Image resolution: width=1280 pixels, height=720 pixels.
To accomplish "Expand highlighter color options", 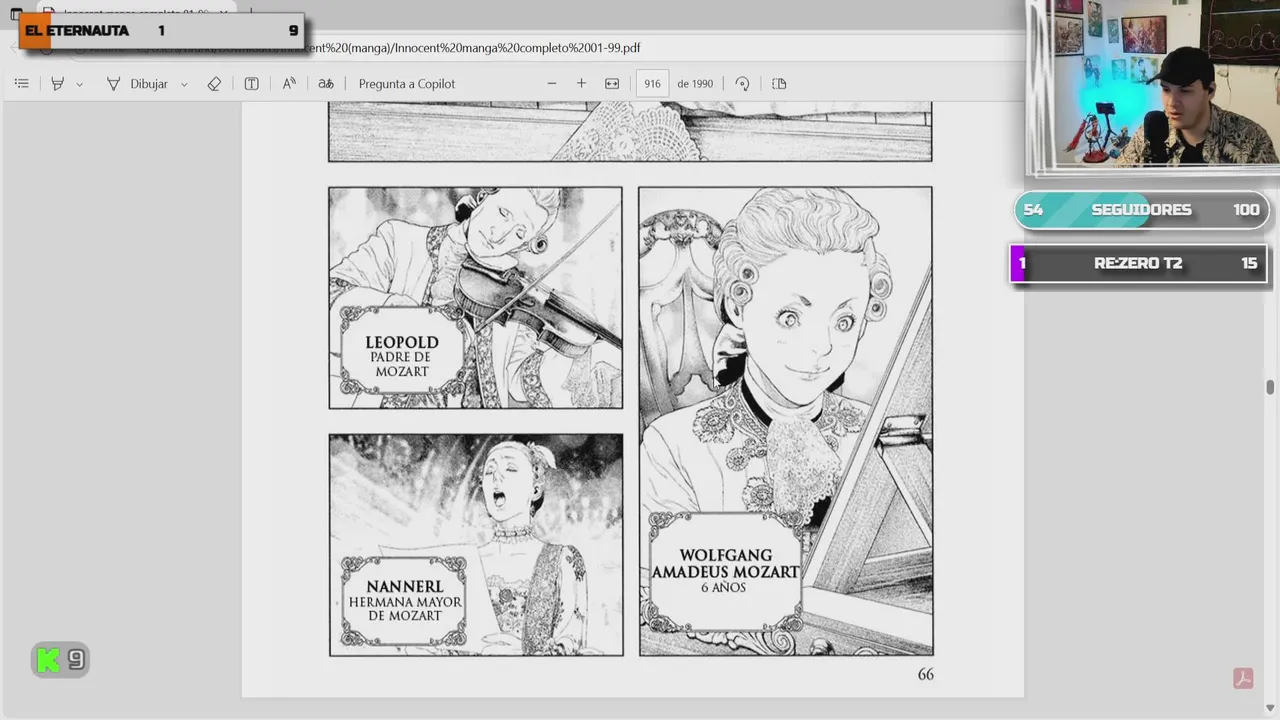I will 80,84.
